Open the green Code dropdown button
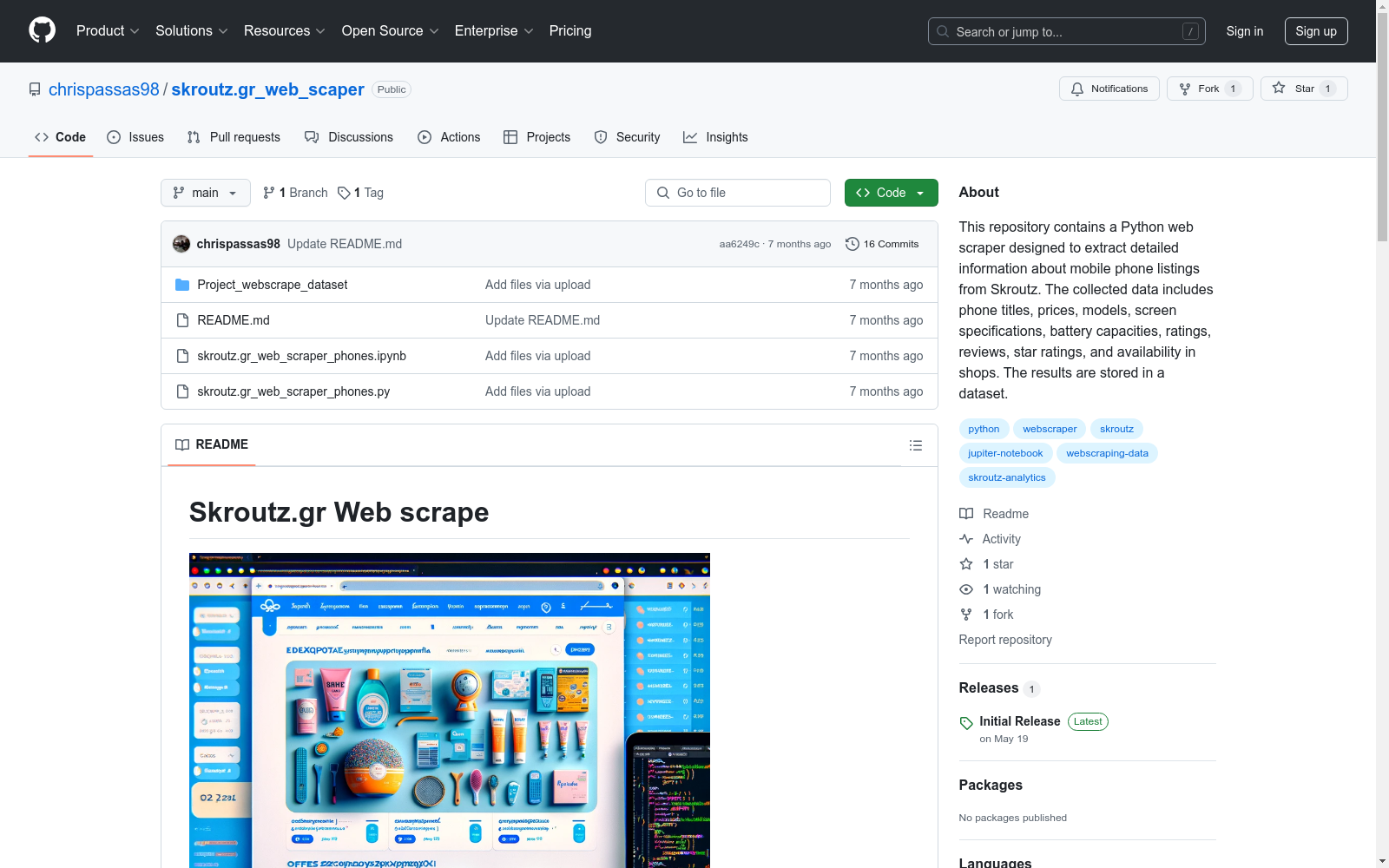Screen dimensions: 1389x868 click(891, 193)
